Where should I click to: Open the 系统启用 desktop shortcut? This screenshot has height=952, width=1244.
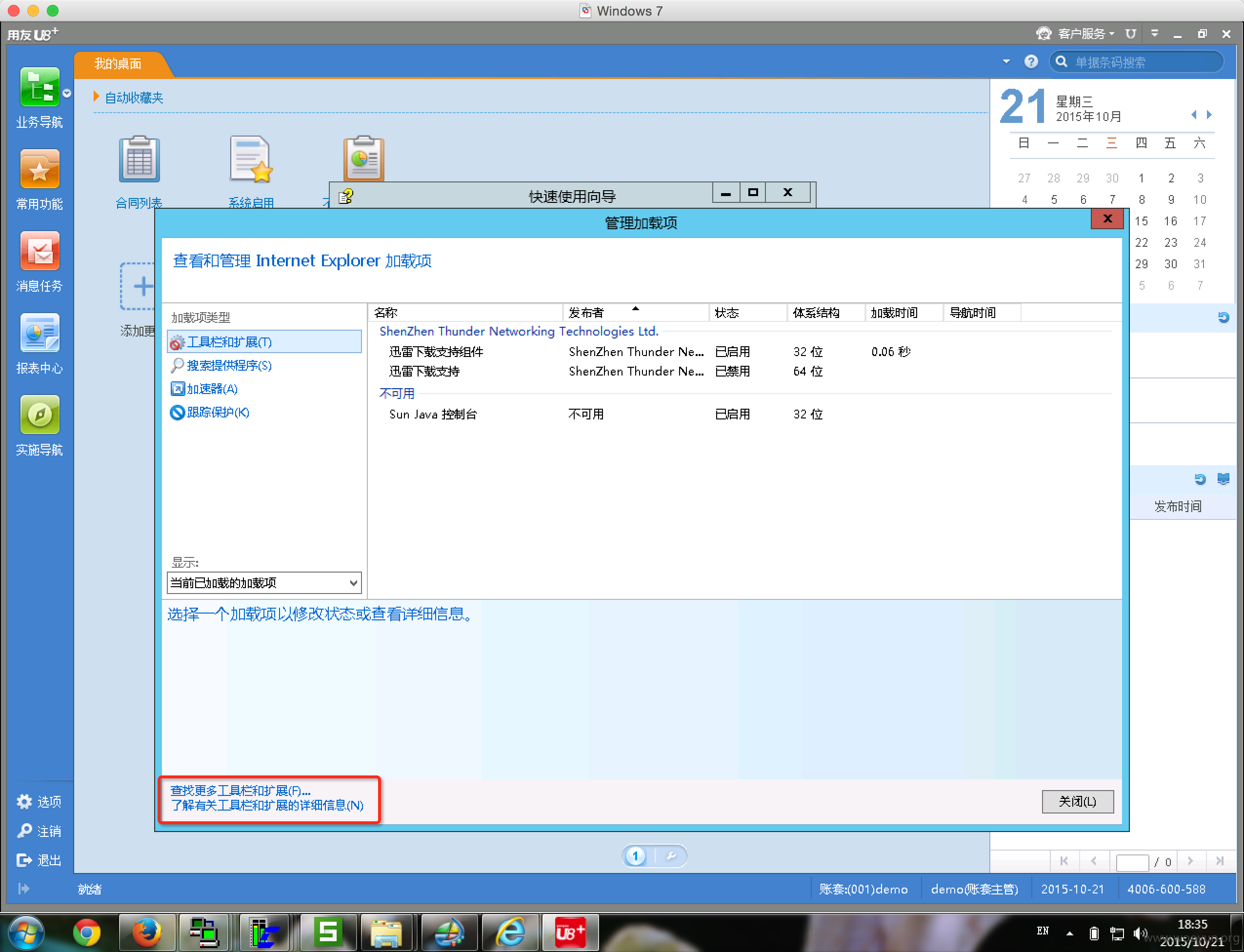pyautogui.click(x=251, y=159)
